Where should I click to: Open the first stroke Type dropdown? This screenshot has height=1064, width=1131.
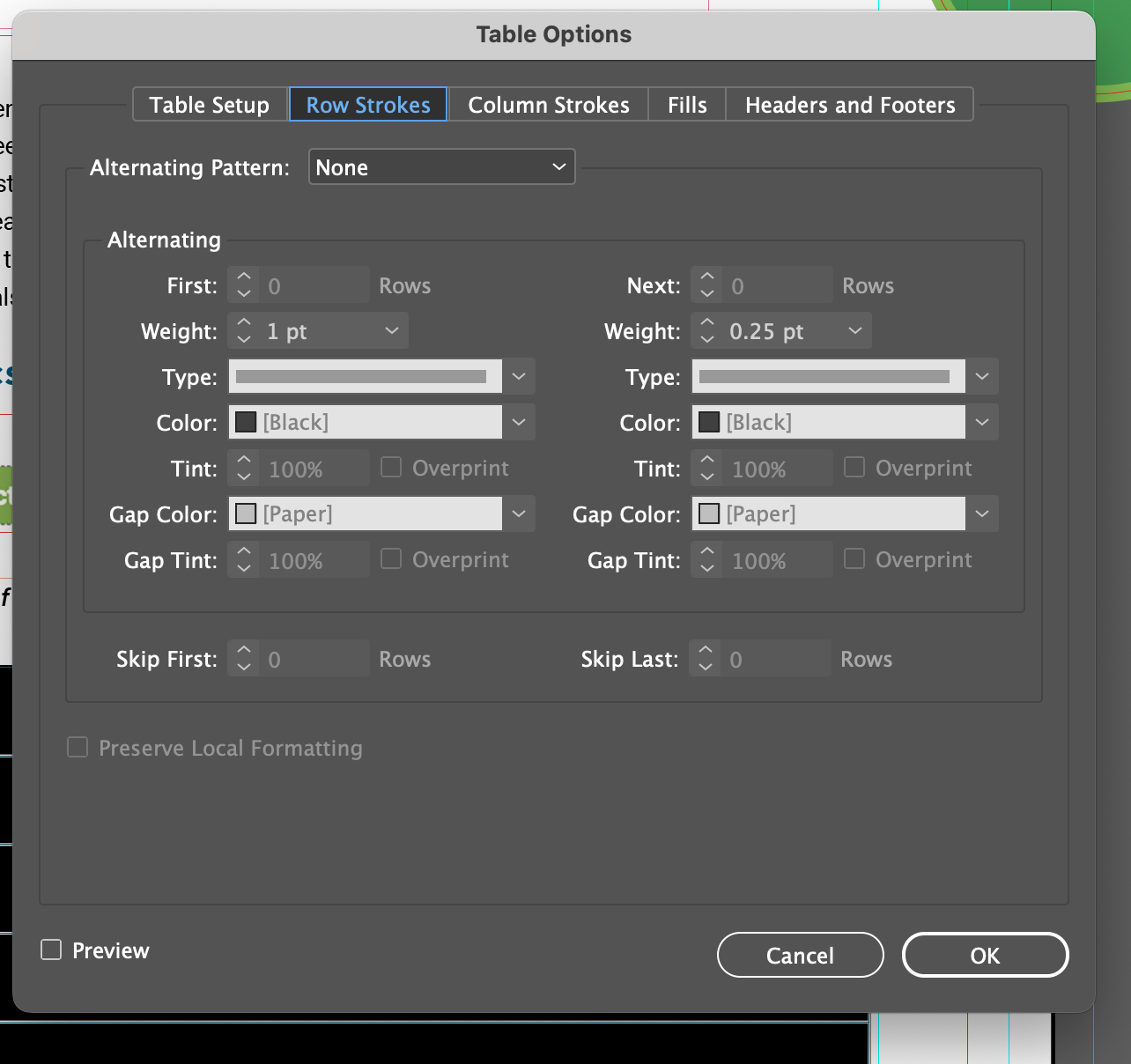[x=519, y=377]
